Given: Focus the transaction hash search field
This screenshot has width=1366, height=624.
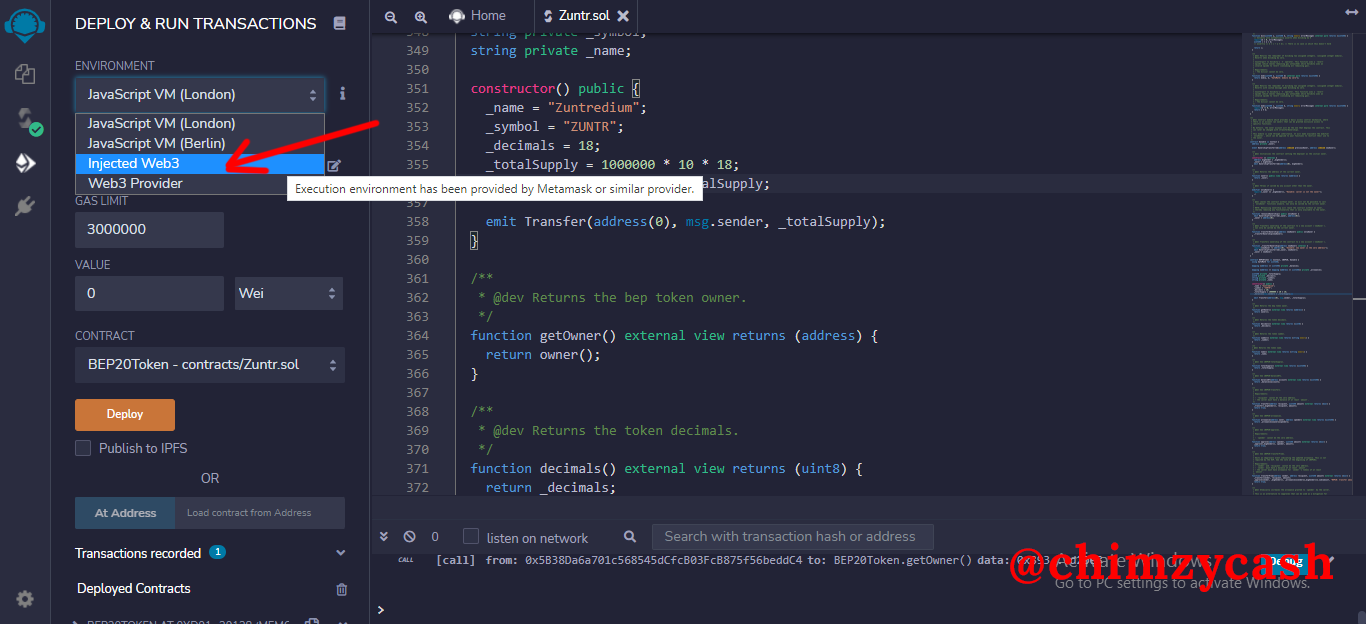Looking at the screenshot, I should coord(792,537).
